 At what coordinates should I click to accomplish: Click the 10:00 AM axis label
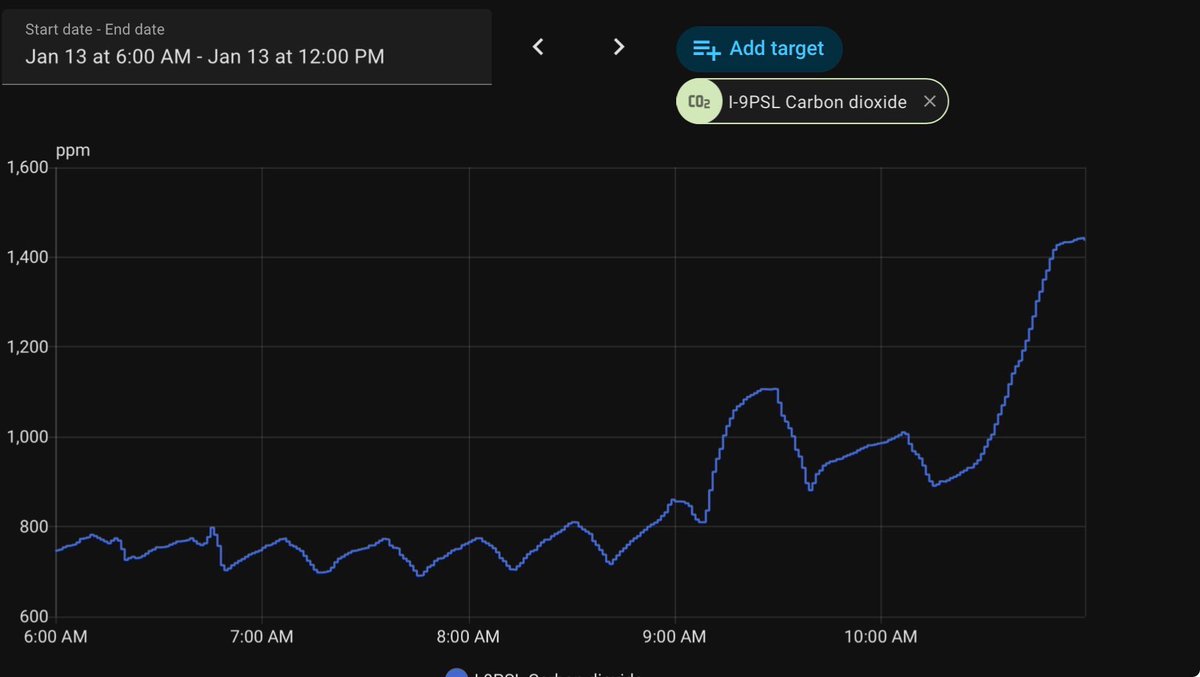click(881, 636)
